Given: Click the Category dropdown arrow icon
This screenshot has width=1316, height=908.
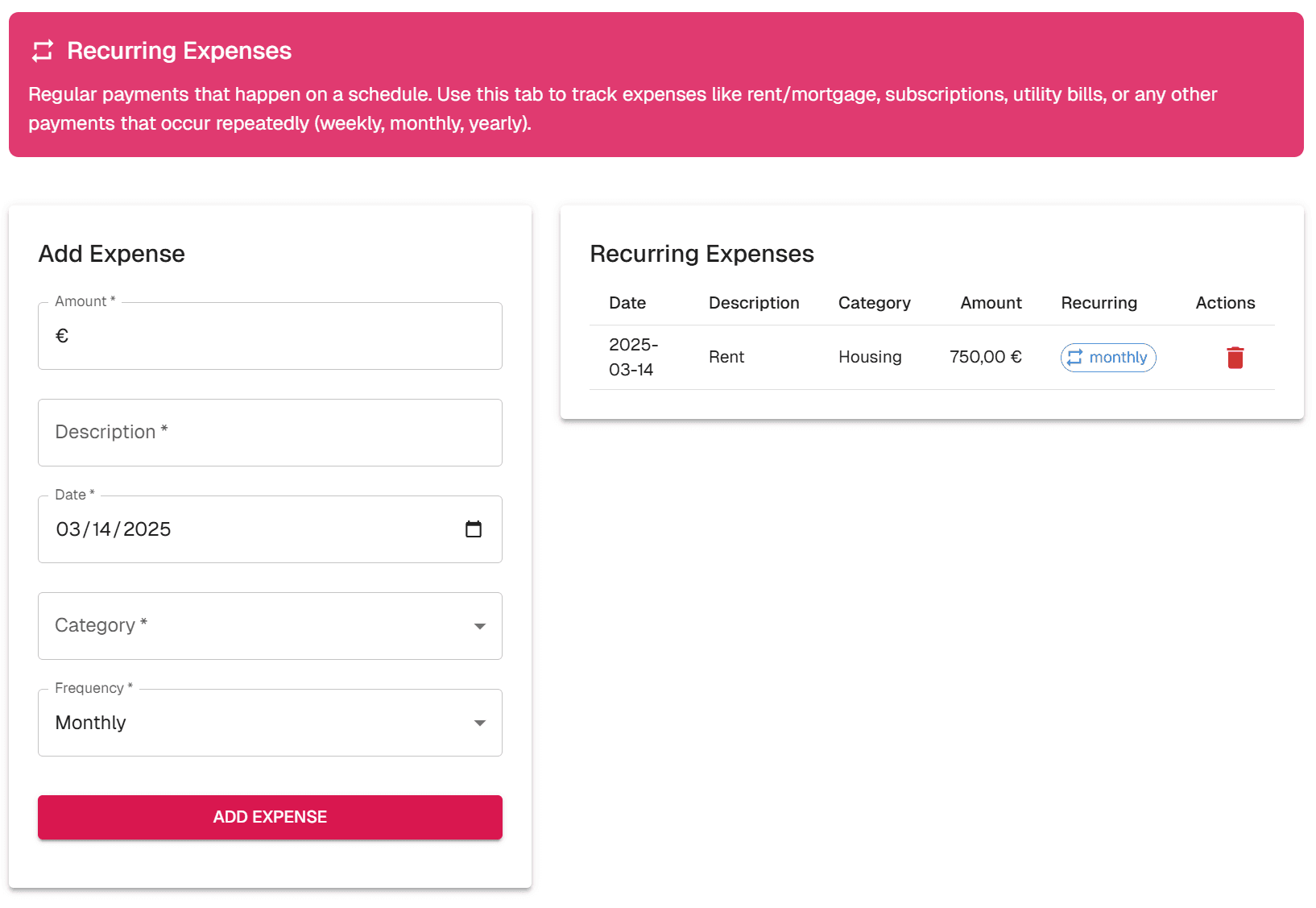Looking at the screenshot, I should pyautogui.click(x=480, y=626).
